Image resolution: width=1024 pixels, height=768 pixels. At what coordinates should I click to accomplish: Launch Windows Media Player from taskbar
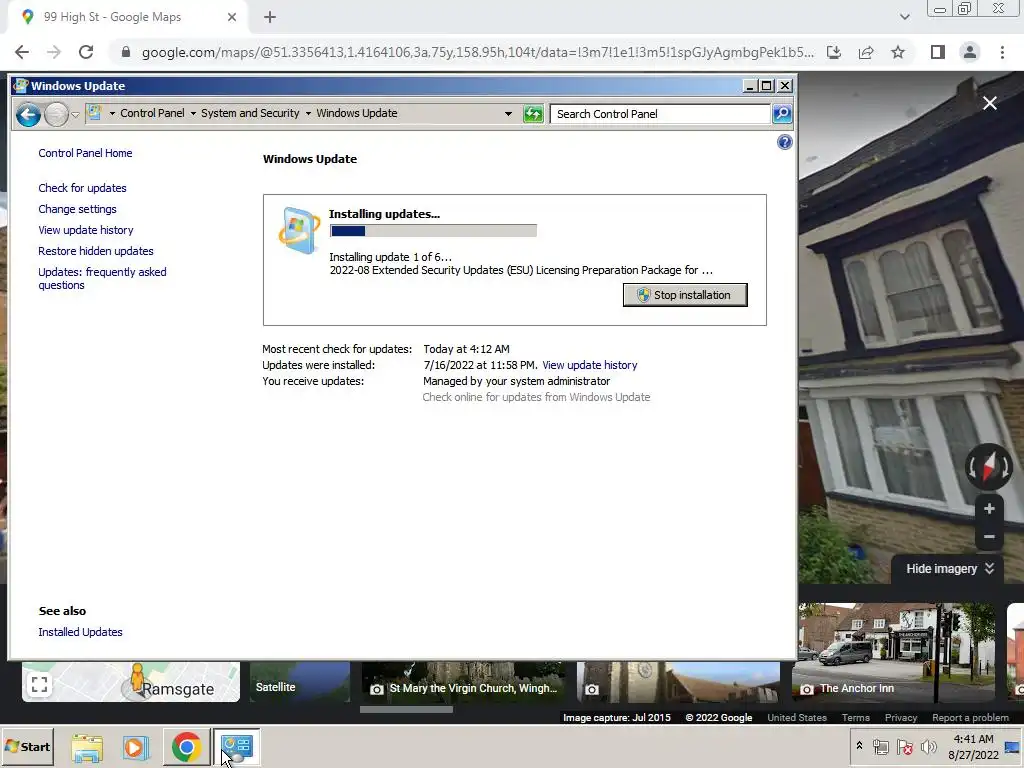point(135,747)
